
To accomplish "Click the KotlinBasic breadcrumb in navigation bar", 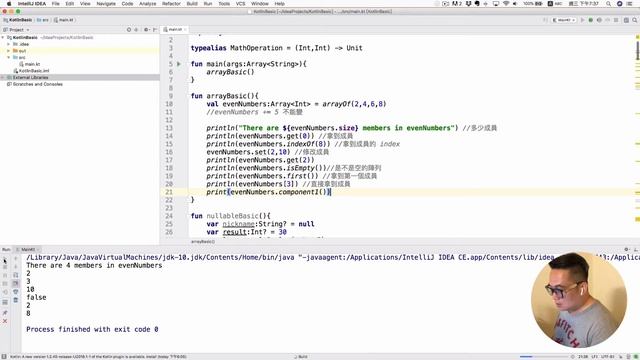I will pos(18,20).
